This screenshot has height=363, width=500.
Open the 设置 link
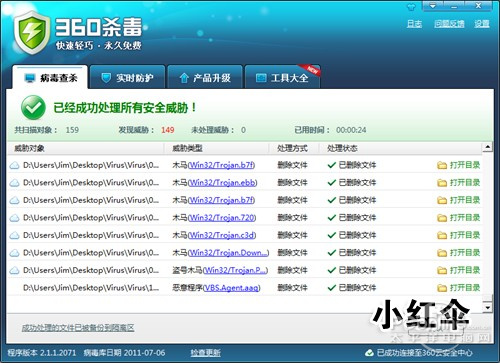click(x=482, y=24)
